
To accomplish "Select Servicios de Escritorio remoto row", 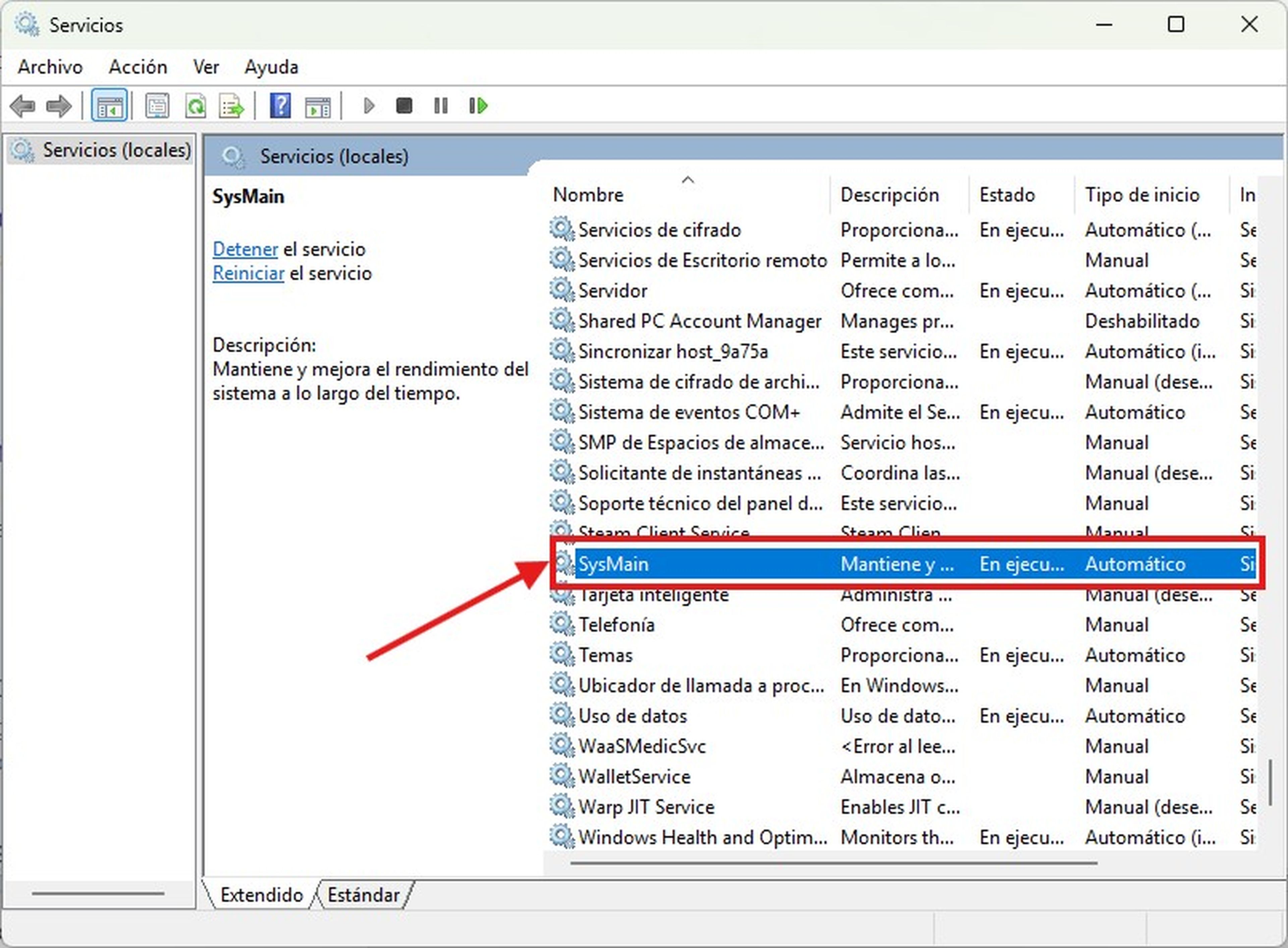I will tap(903, 260).
